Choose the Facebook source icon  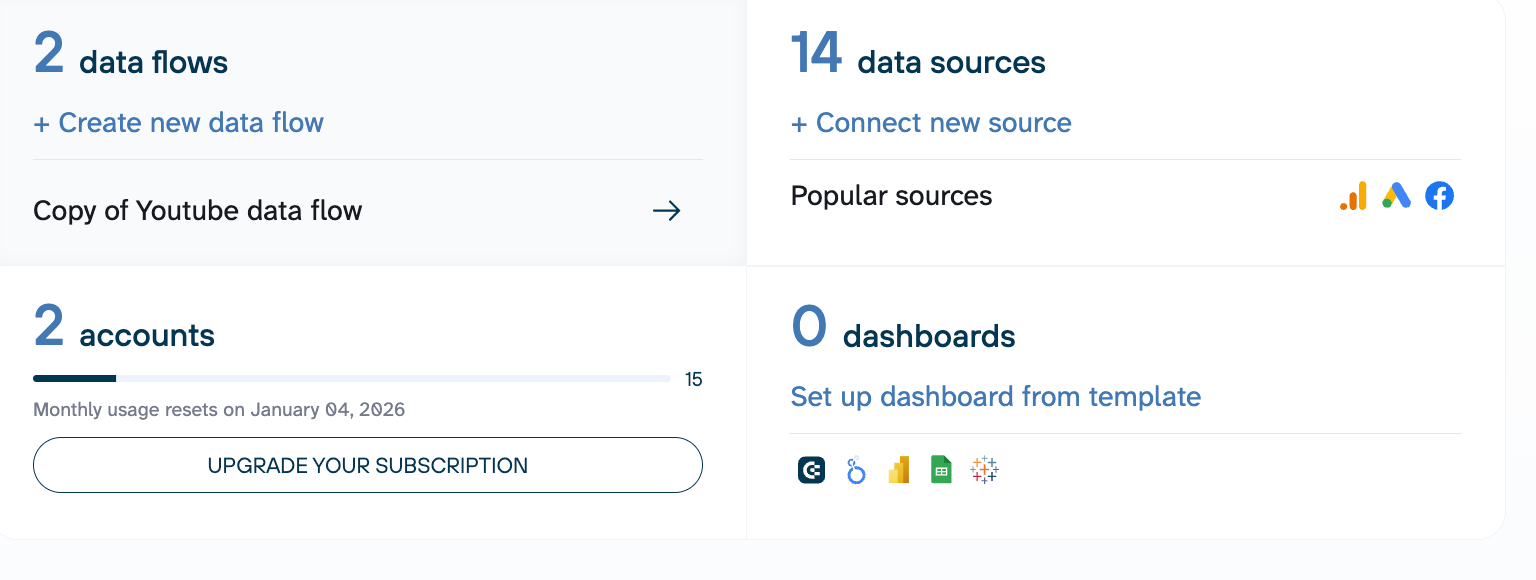click(1439, 196)
